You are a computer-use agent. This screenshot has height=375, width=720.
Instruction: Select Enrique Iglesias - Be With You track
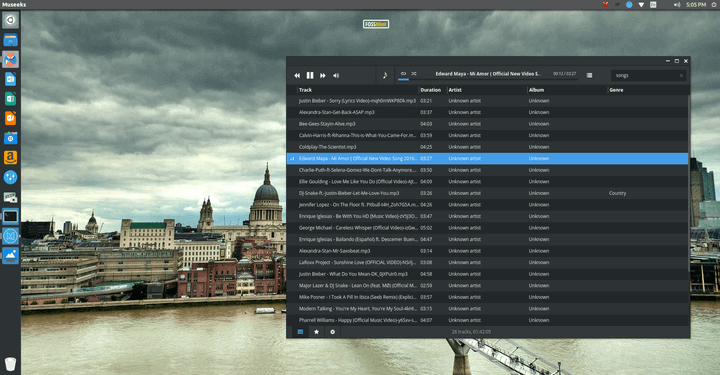(x=487, y=216)
